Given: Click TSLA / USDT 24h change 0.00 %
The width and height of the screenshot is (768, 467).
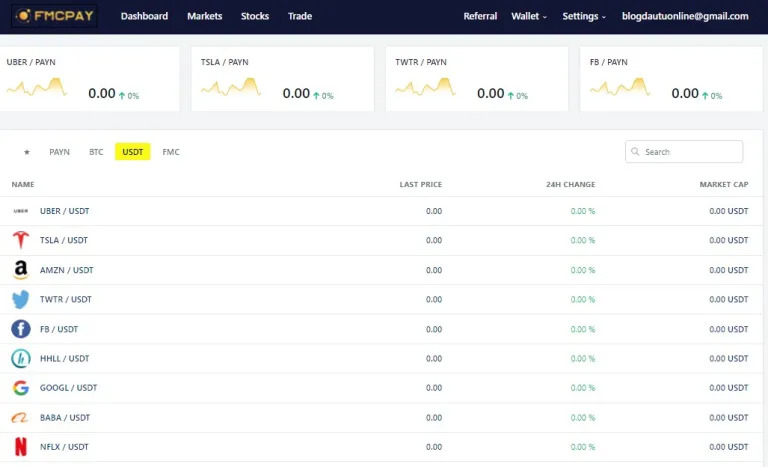Looking at the screenshot, I should pyautogui.click(x=583, y=240).
